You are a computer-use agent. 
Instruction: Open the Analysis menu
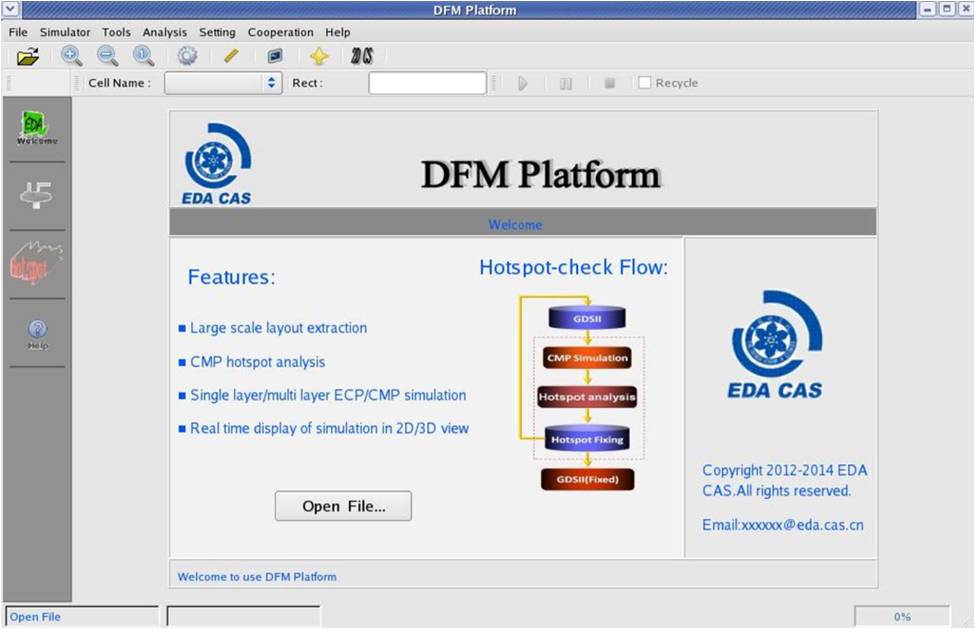164,32
